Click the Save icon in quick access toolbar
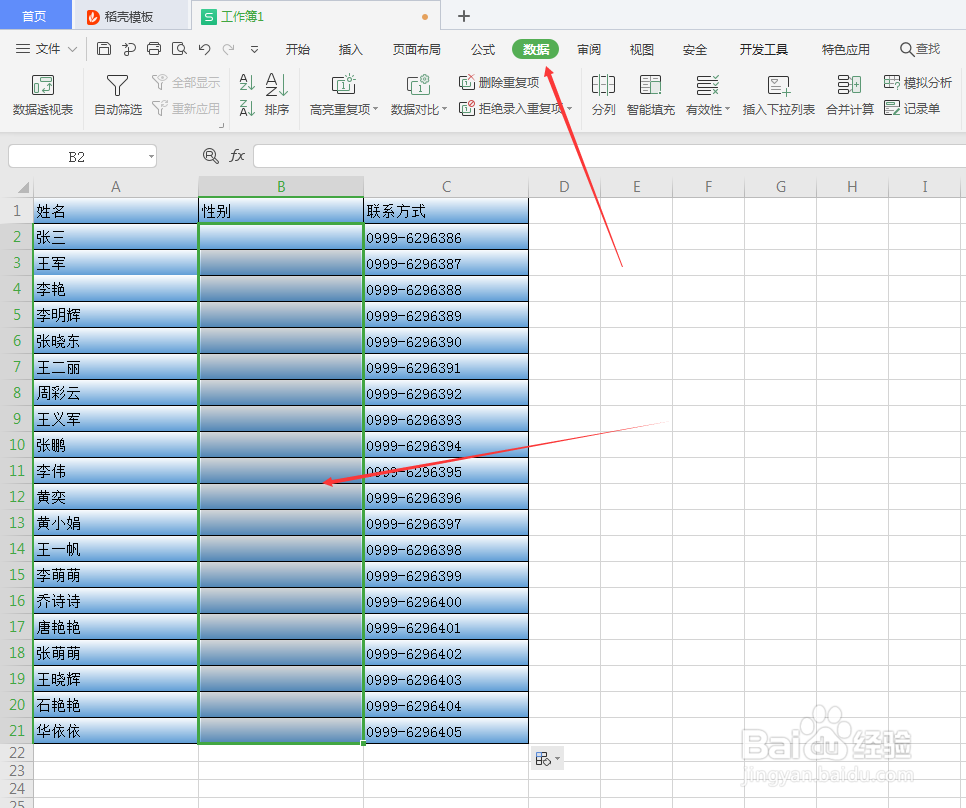The image size is (966, 808). (x=104, y=49)
